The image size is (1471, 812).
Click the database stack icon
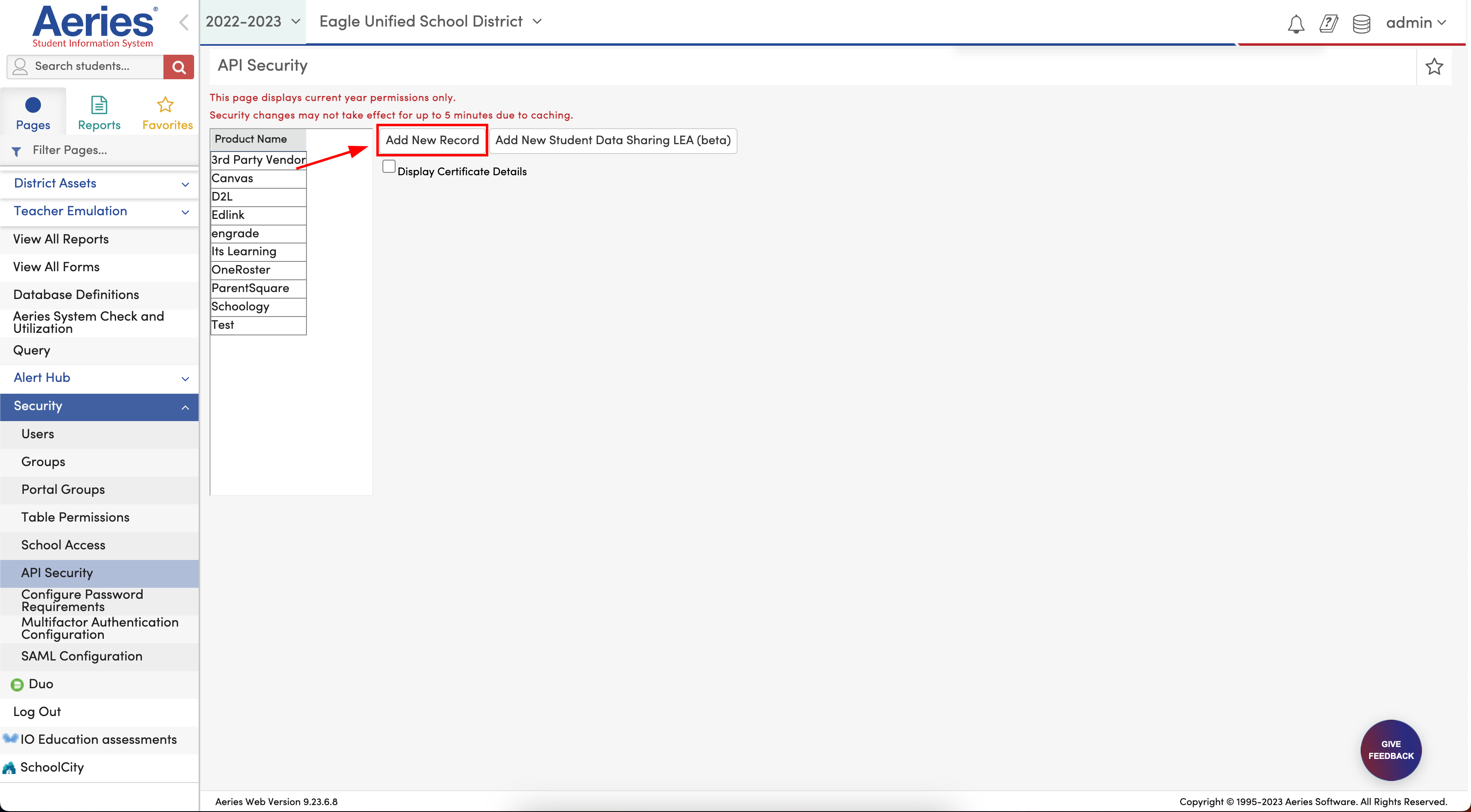(1361, 23)
